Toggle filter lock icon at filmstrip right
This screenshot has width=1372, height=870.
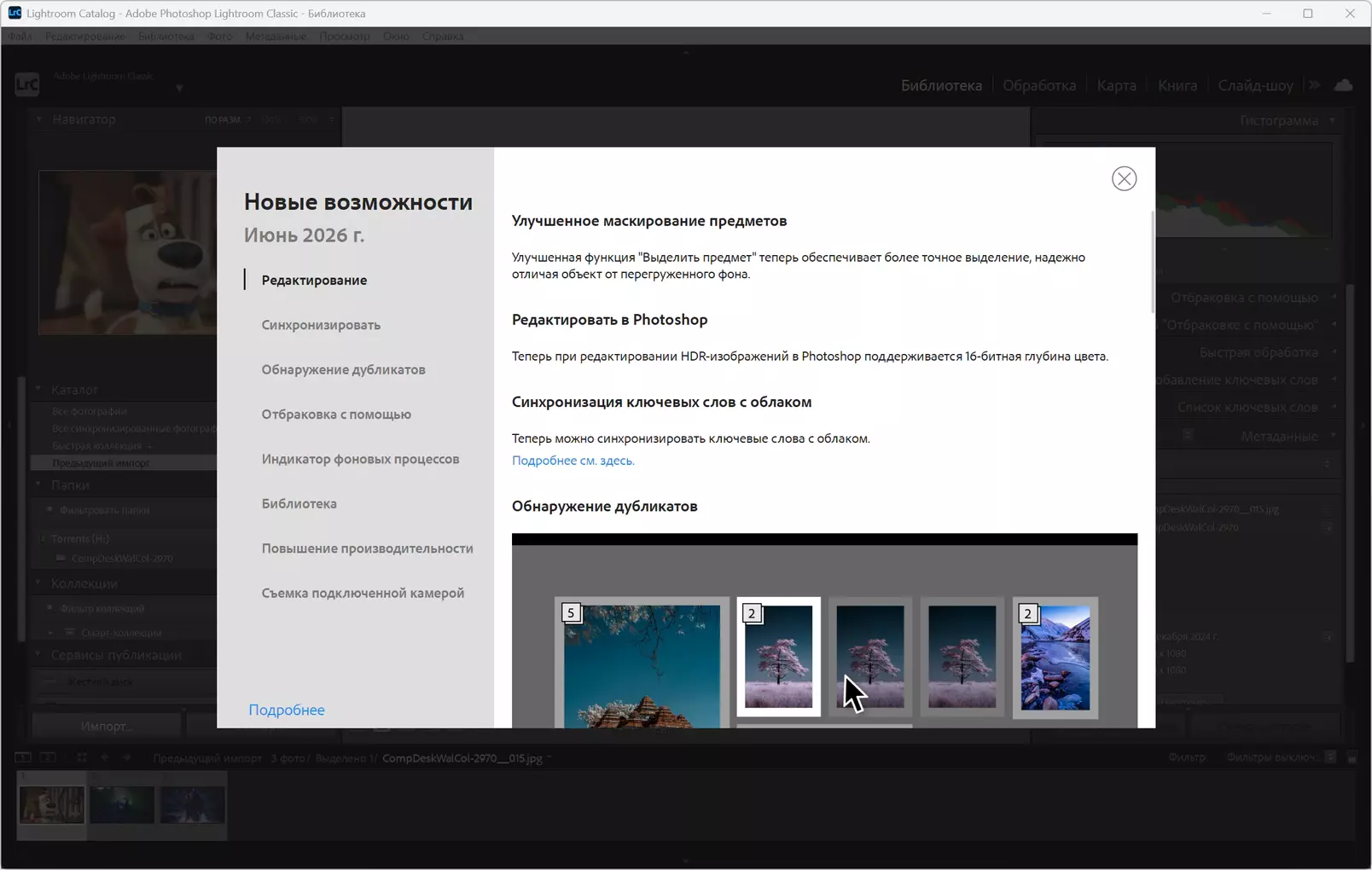[1352, 757]
